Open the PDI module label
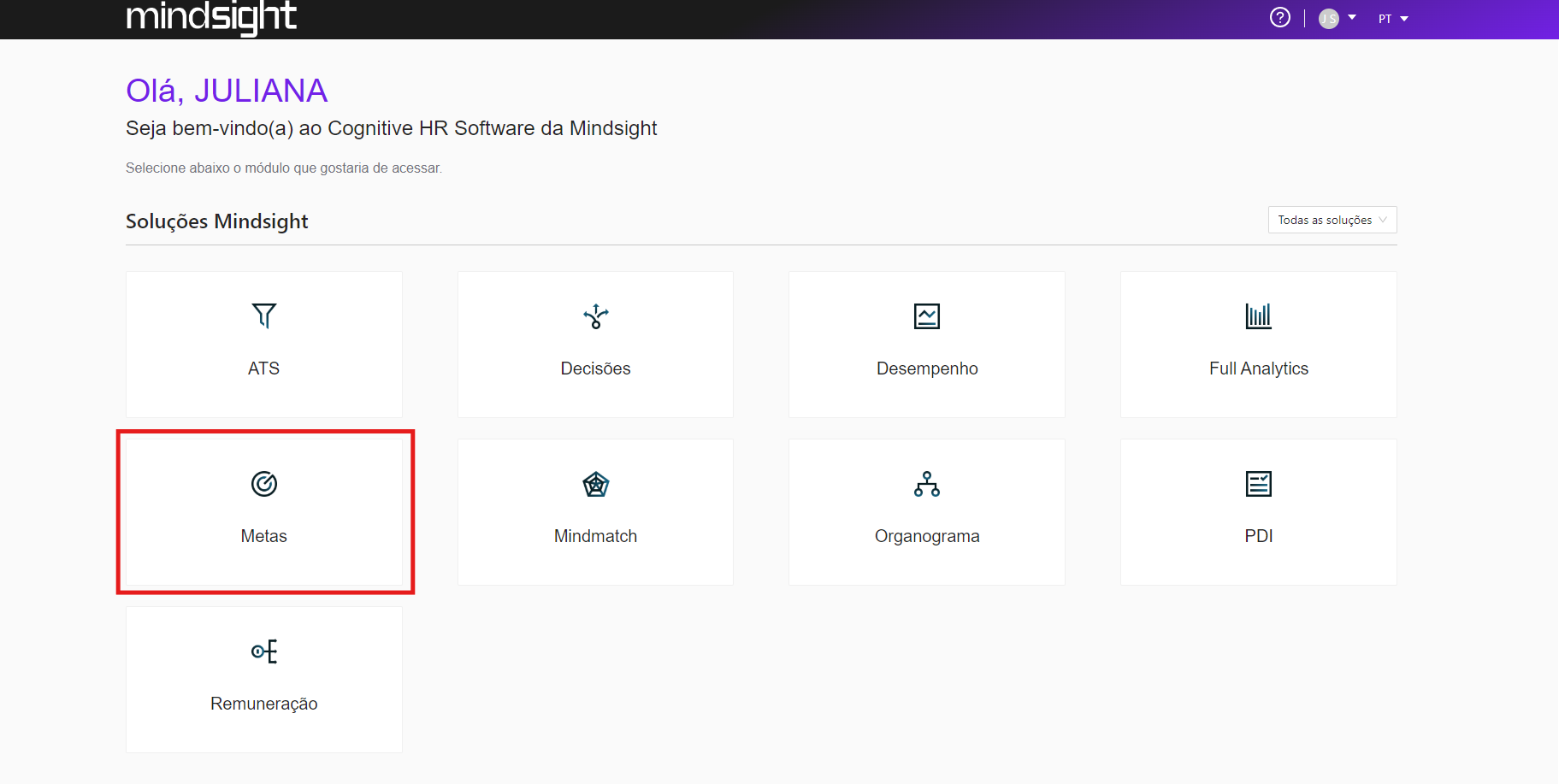The height and width of the screenshot is (784, 1559). 1258,536
